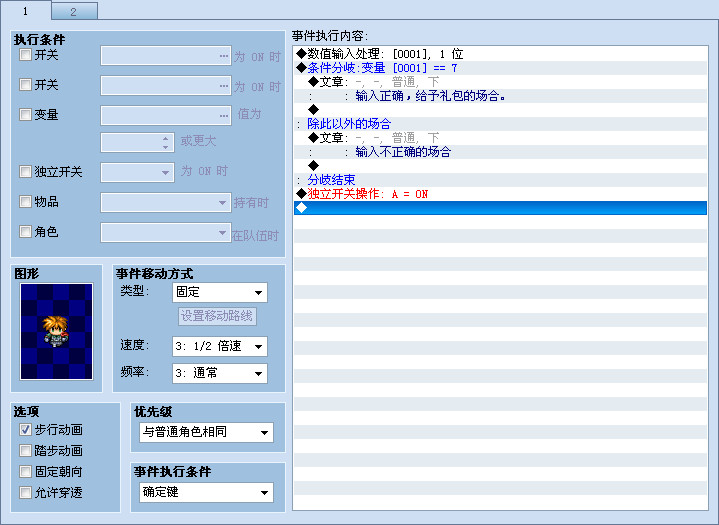This screenshot has width=719, height=525.
Task: Select the 条件分歧:变量 [0001] == 7 line
Action: coord(500,68)
